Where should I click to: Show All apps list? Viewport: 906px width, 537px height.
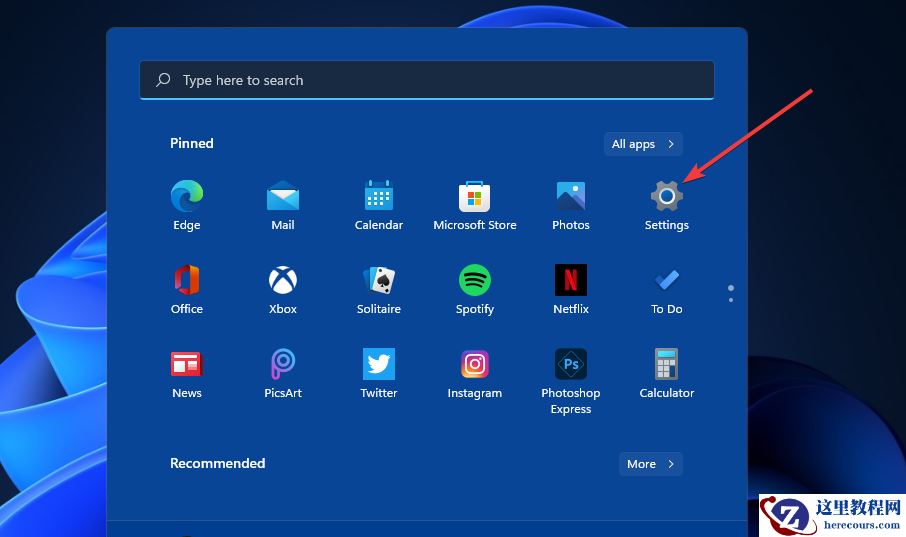point(643,144)
